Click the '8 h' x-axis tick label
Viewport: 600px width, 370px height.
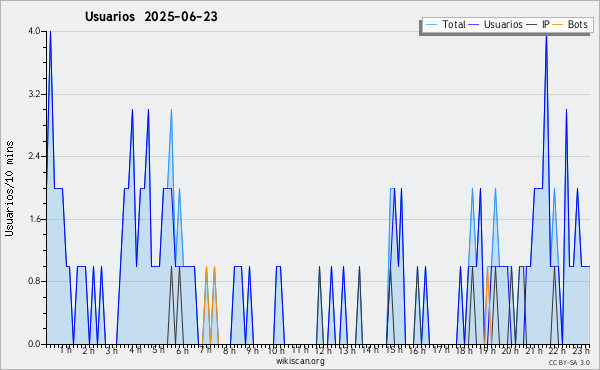pyautogui.click(x=229, y=351)
